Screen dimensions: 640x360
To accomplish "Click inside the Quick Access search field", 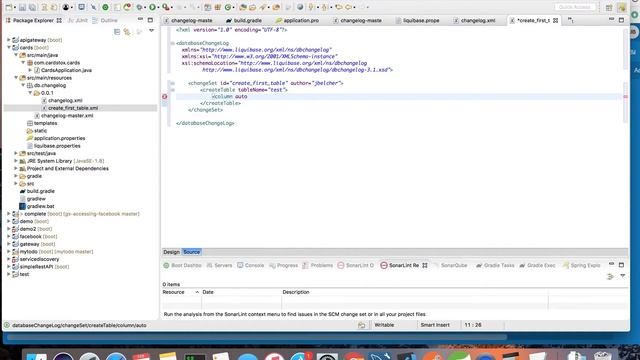I will 575,7.
